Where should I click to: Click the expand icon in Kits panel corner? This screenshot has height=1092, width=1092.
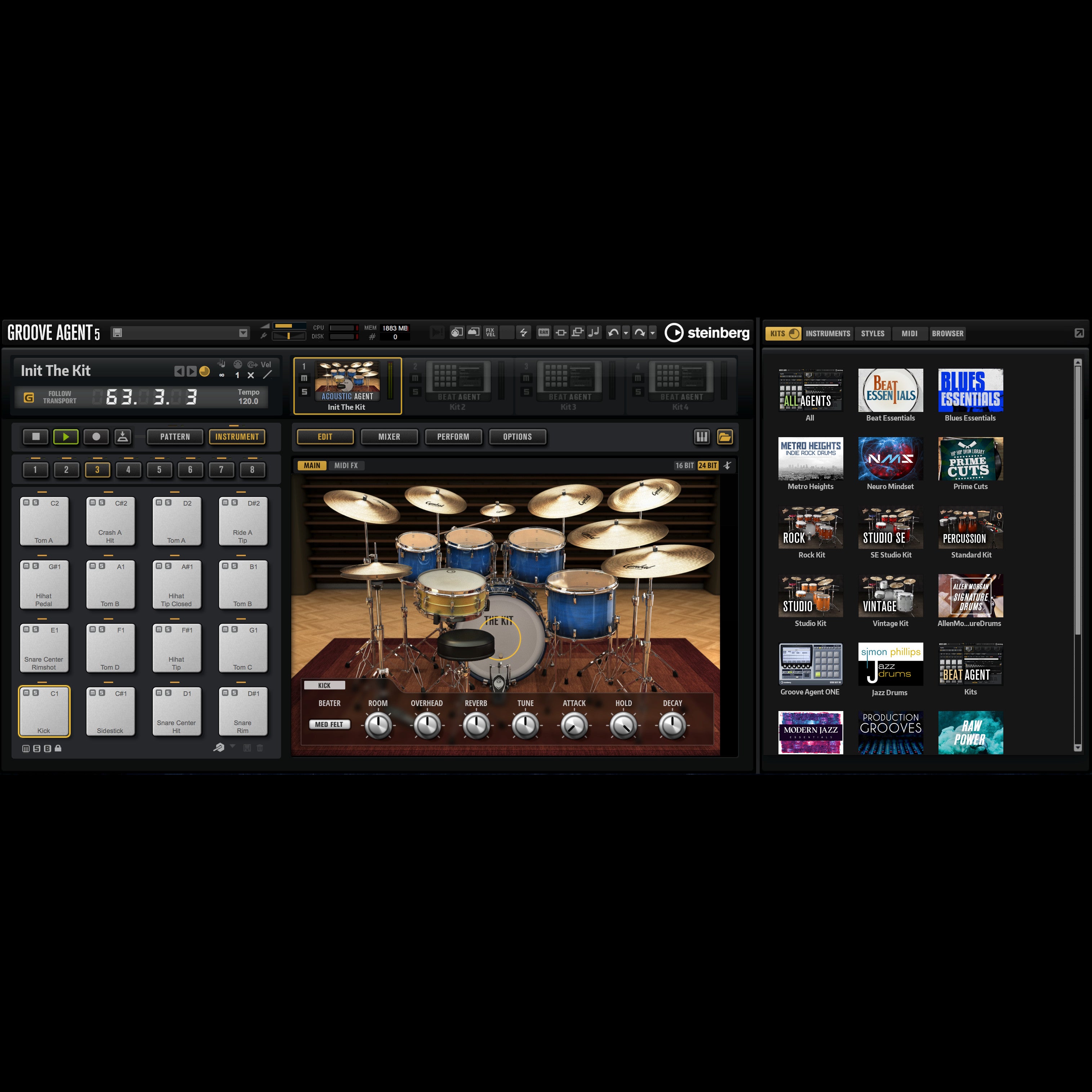click(1079, 333)
